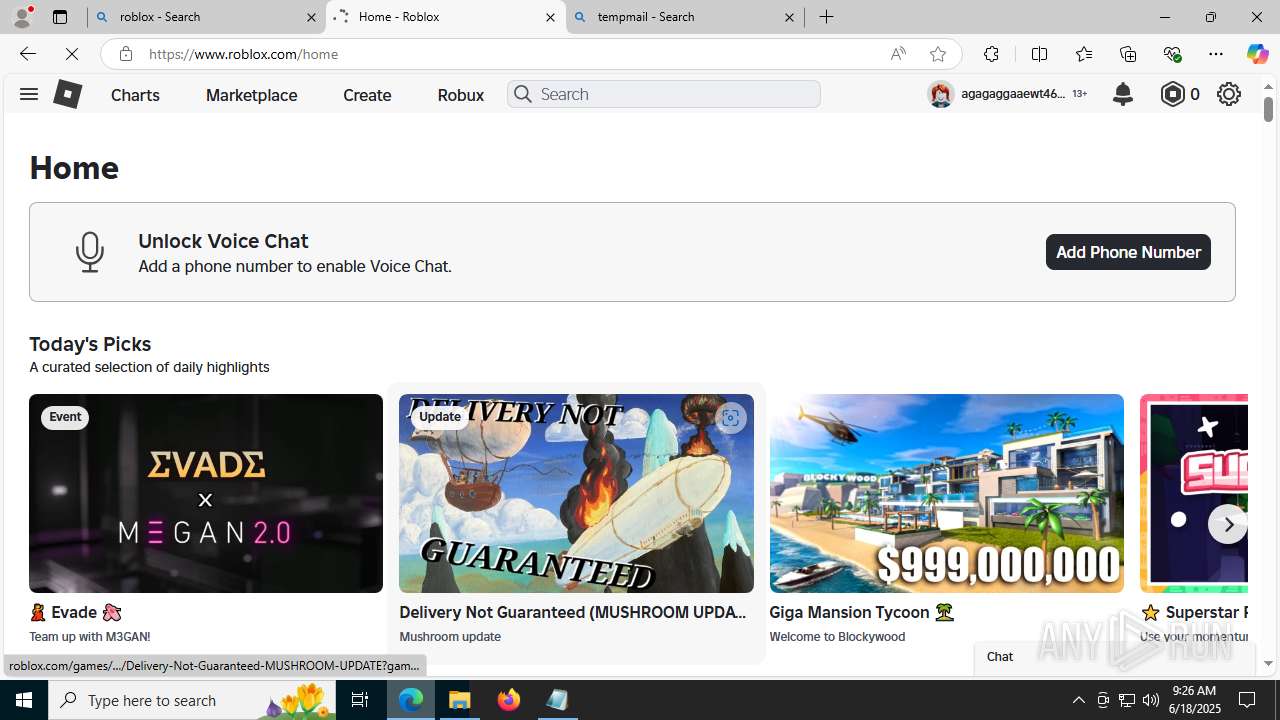Open the Evade game title link
Viewport: 1280px width, 720px height.
tap(75, 612)
